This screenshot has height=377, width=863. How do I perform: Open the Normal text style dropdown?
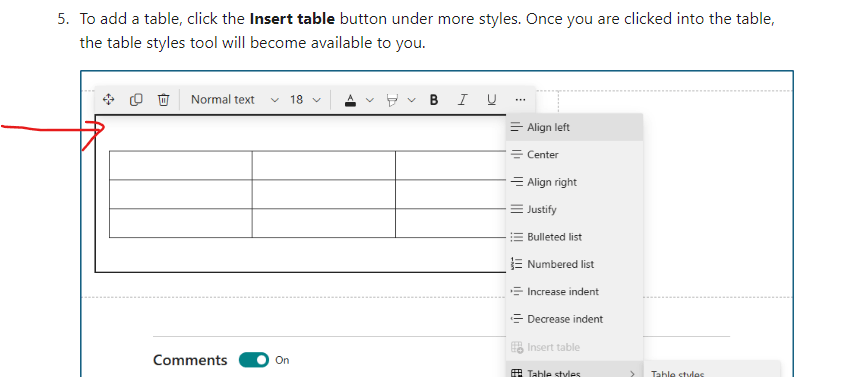point(235,100)
